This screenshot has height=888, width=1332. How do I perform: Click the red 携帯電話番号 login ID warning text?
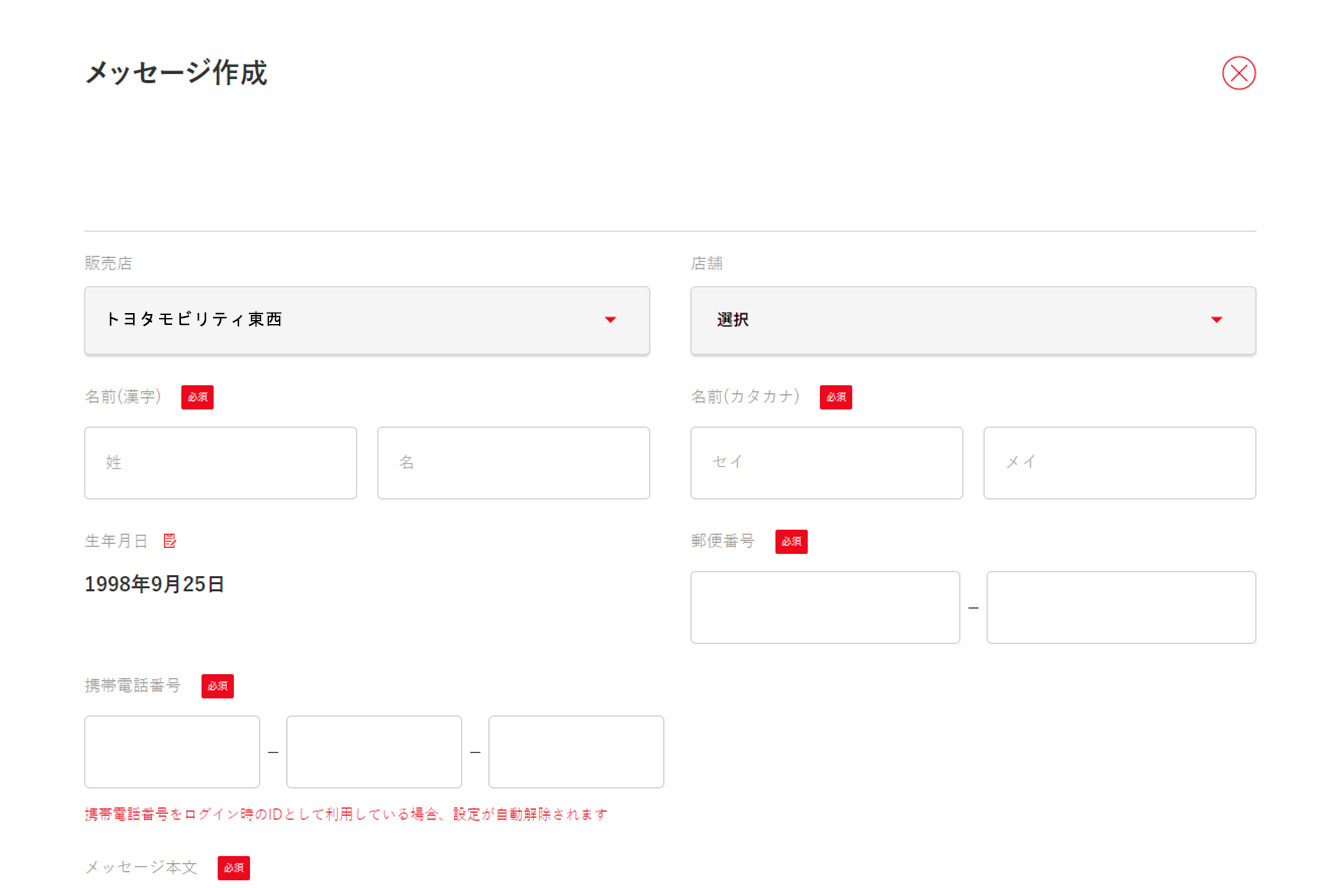coord(346,814)
